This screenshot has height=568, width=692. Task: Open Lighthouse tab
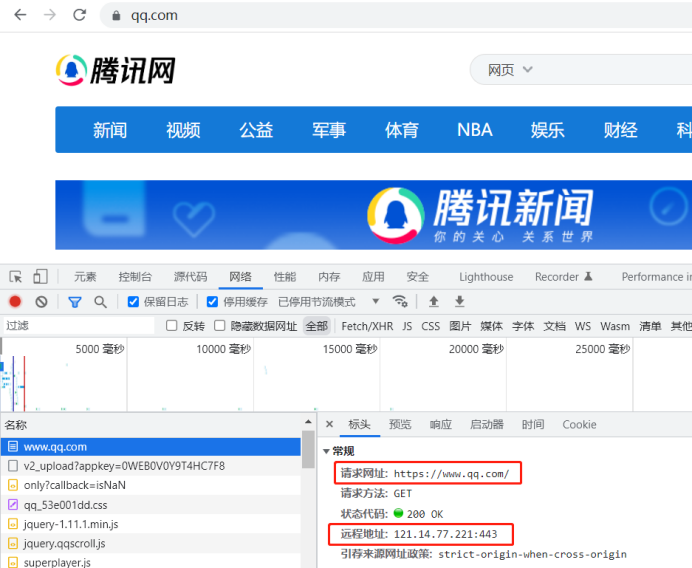click(x=486, y=277)
